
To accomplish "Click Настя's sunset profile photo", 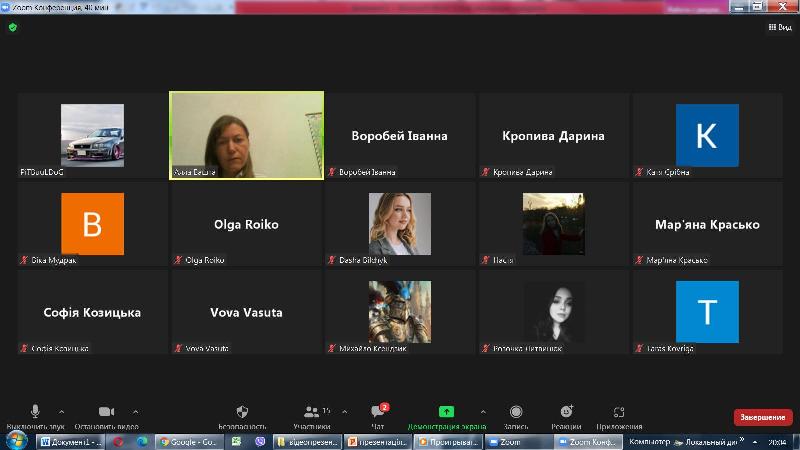I will tap(554, 224).
